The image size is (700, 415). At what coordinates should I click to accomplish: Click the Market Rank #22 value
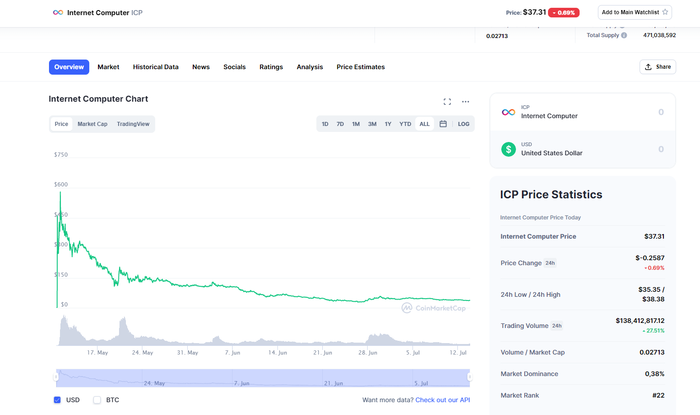pyautogui.click(x=658, y=395)
